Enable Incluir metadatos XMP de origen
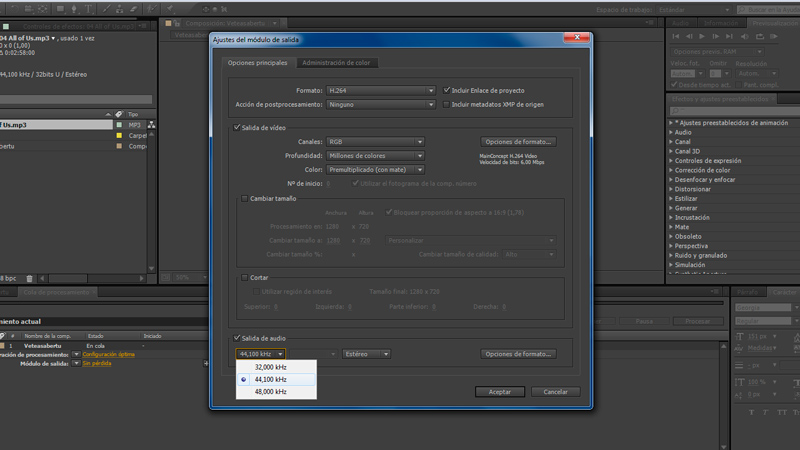Screen dimensions: 800x450 [x=446, y=105]
